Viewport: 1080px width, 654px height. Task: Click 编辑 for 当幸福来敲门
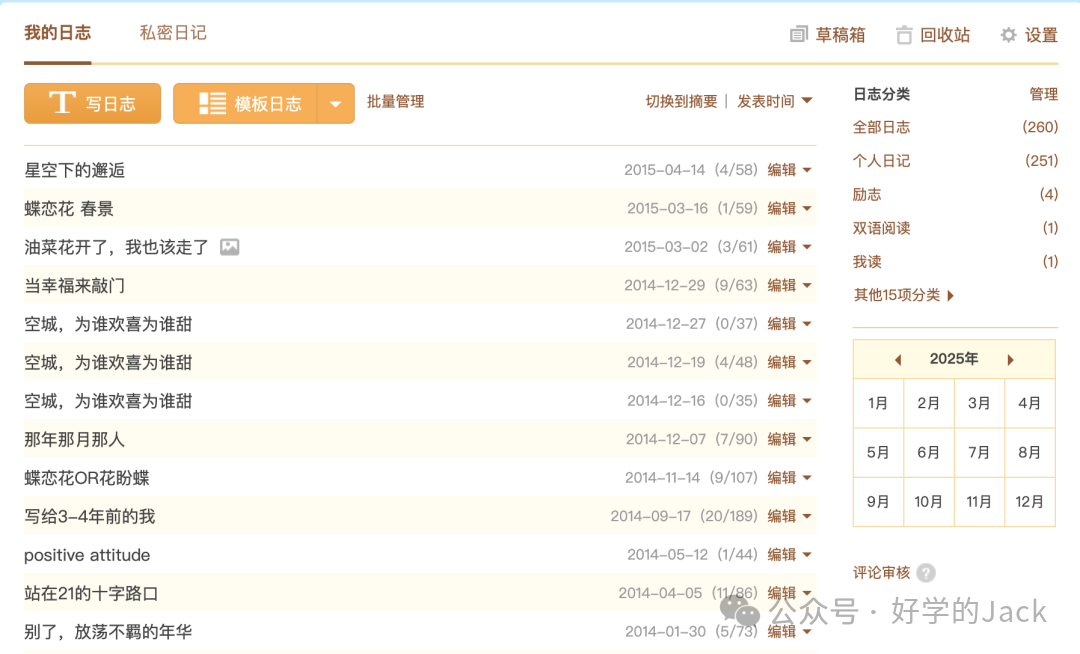click(782, 286)
